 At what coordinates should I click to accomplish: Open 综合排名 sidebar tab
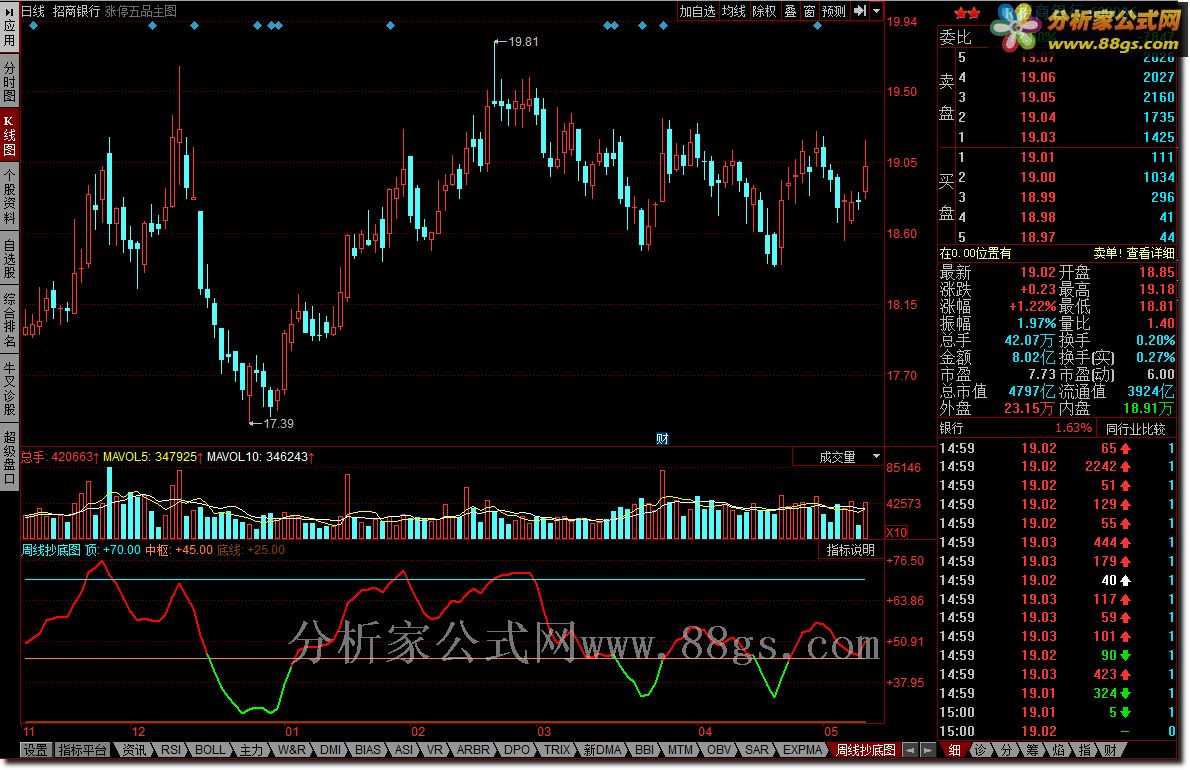(x=9, y=320)
